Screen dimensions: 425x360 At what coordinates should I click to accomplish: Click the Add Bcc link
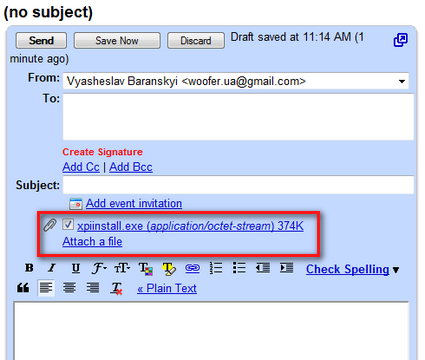[x=131, y=167]
